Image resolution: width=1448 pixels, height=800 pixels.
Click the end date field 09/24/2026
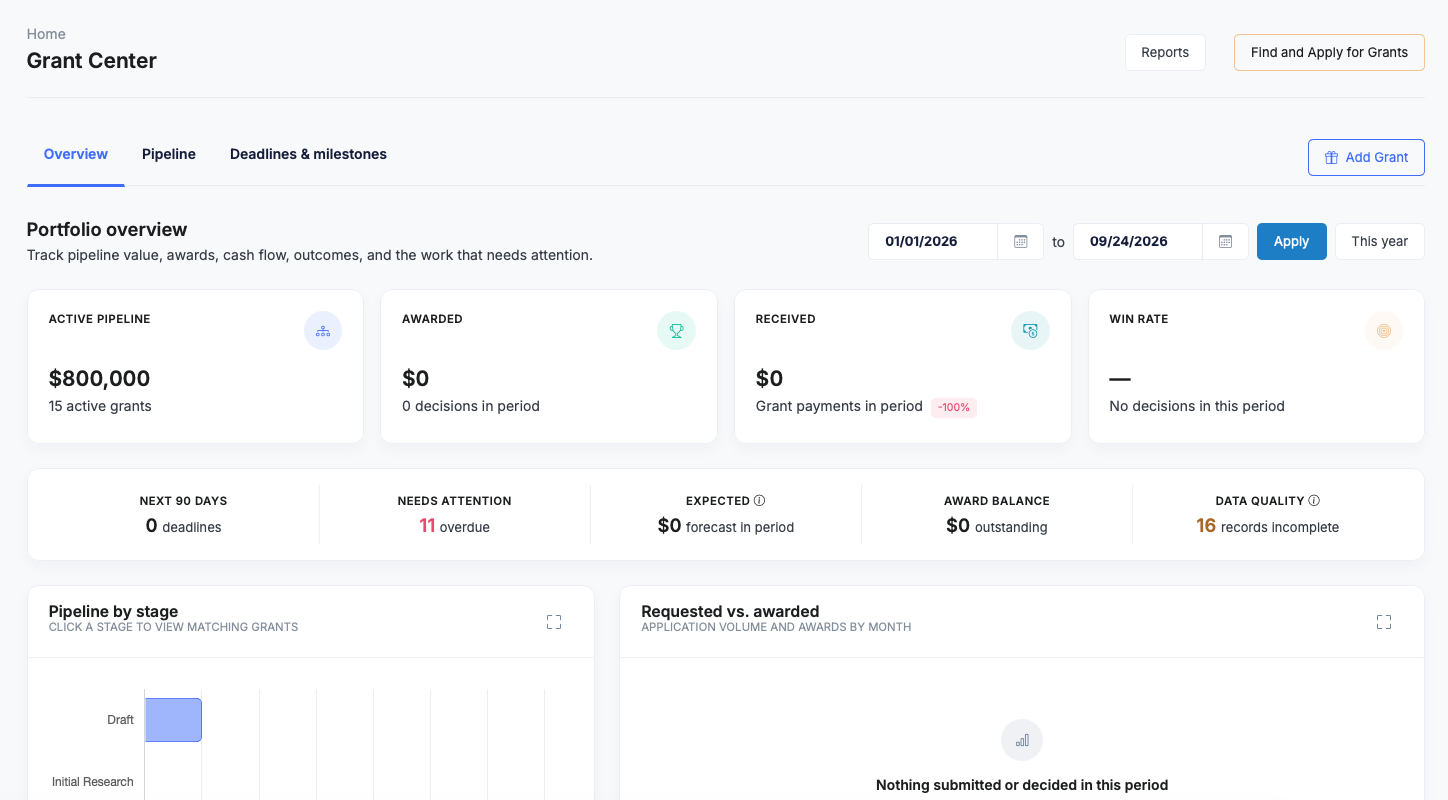point(1138,241)
